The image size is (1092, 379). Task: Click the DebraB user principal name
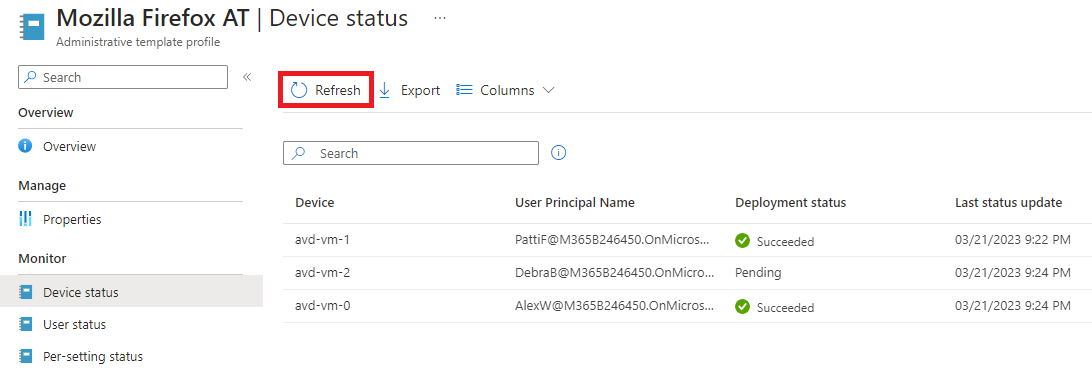point(615,273)
